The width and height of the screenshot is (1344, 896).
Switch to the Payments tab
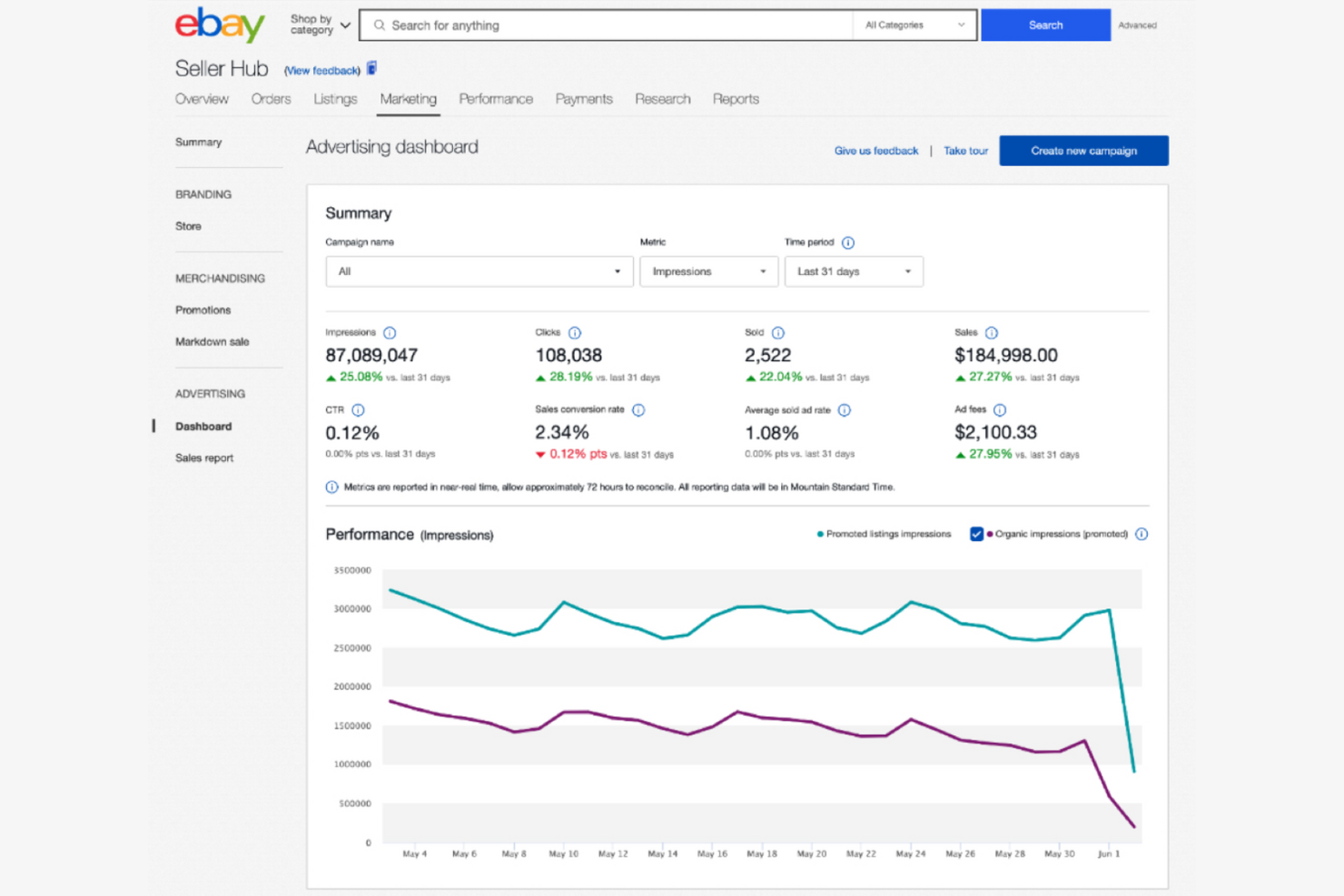point(584,99)
